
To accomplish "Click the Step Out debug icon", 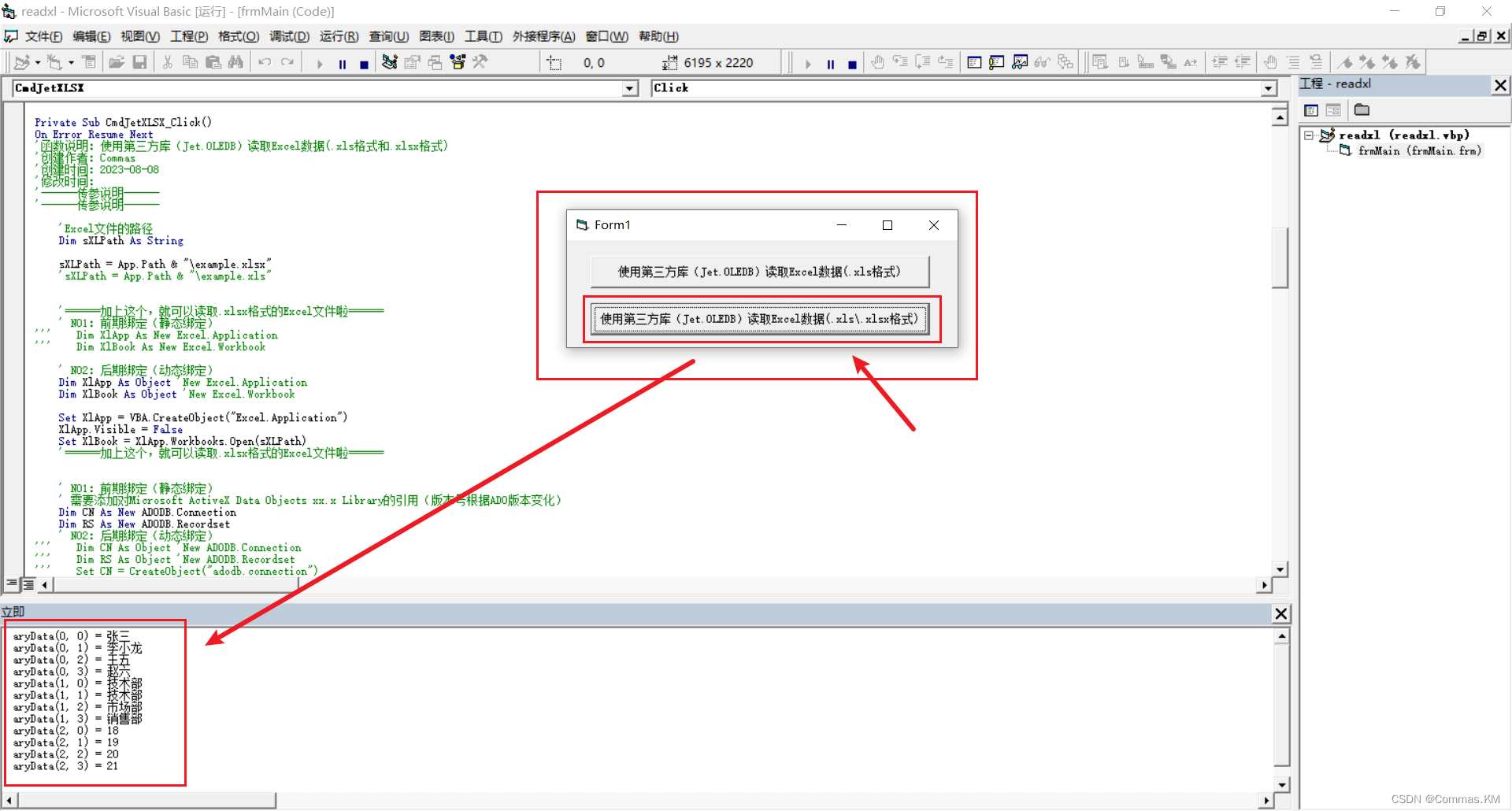I will [x=946, y=62].
